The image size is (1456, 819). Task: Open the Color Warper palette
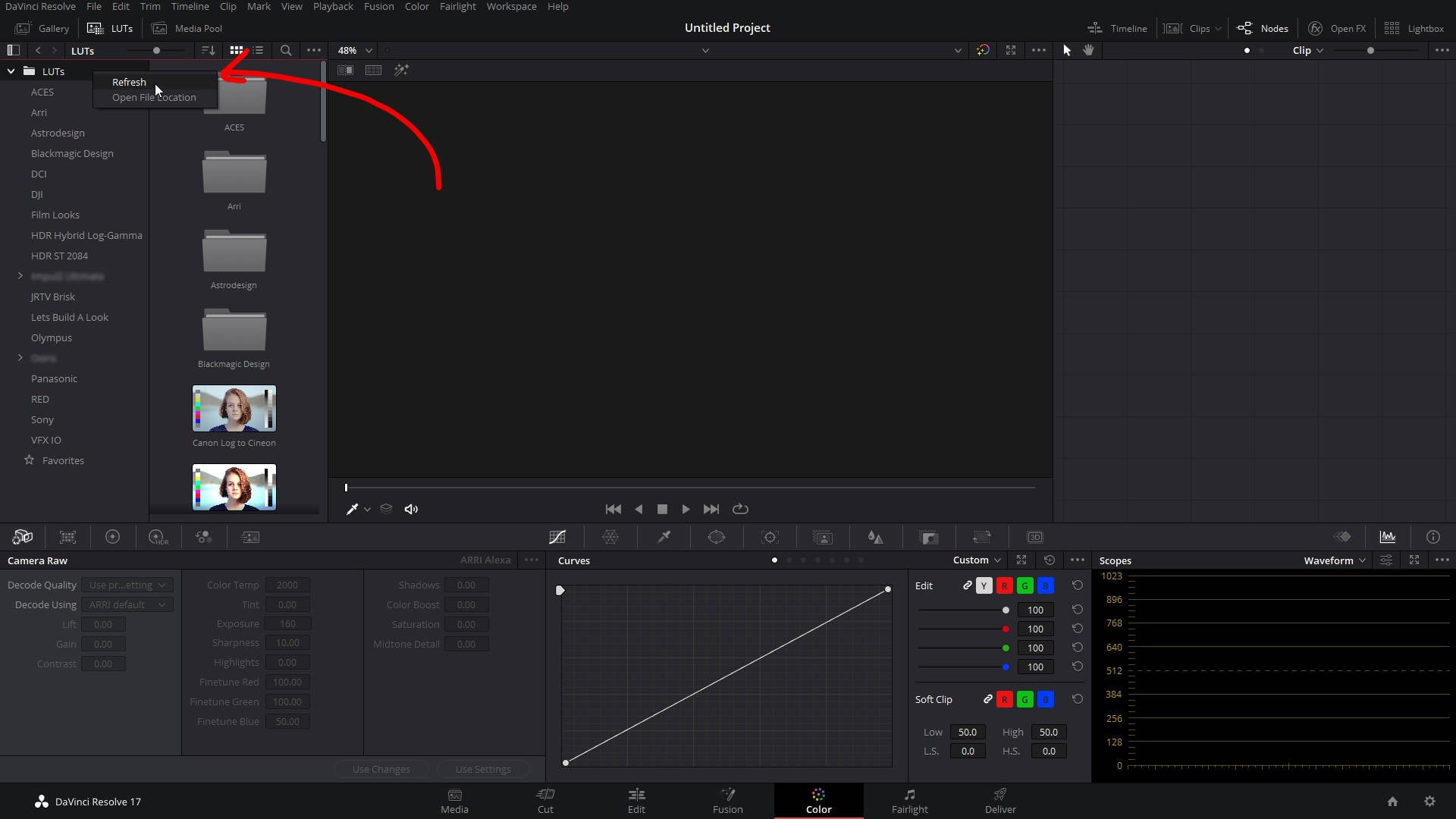point(611,537)
